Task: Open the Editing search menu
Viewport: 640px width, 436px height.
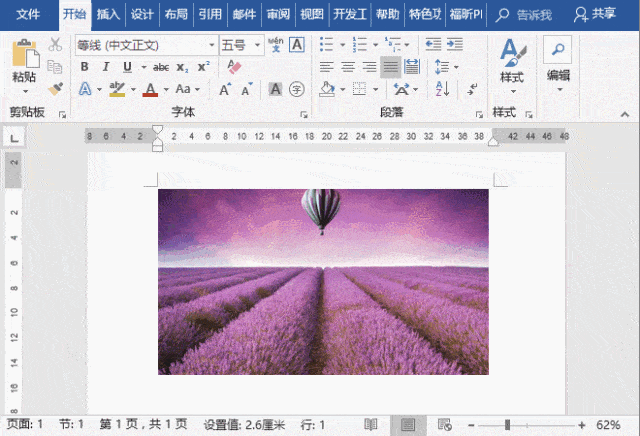Action: 558,64
